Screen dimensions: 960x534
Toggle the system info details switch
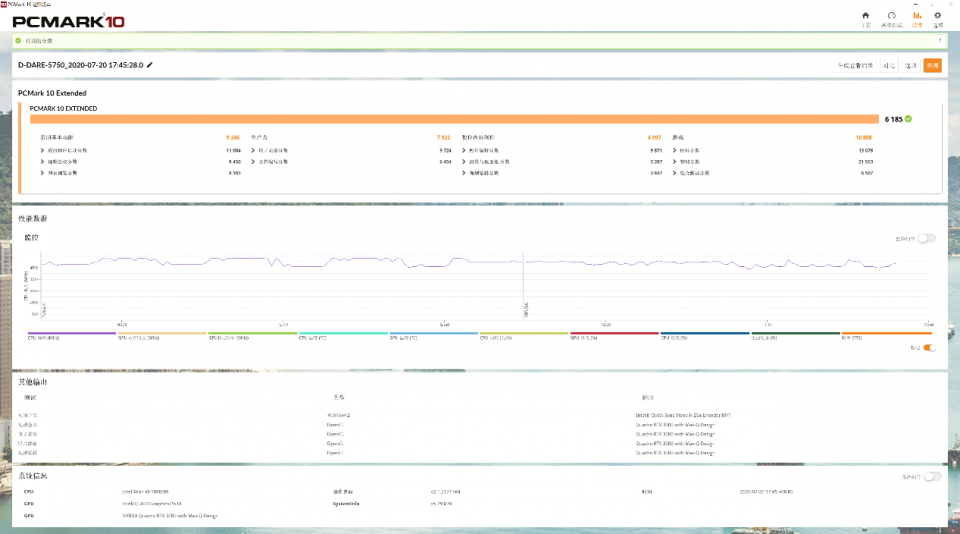click(x=932, y=476)
